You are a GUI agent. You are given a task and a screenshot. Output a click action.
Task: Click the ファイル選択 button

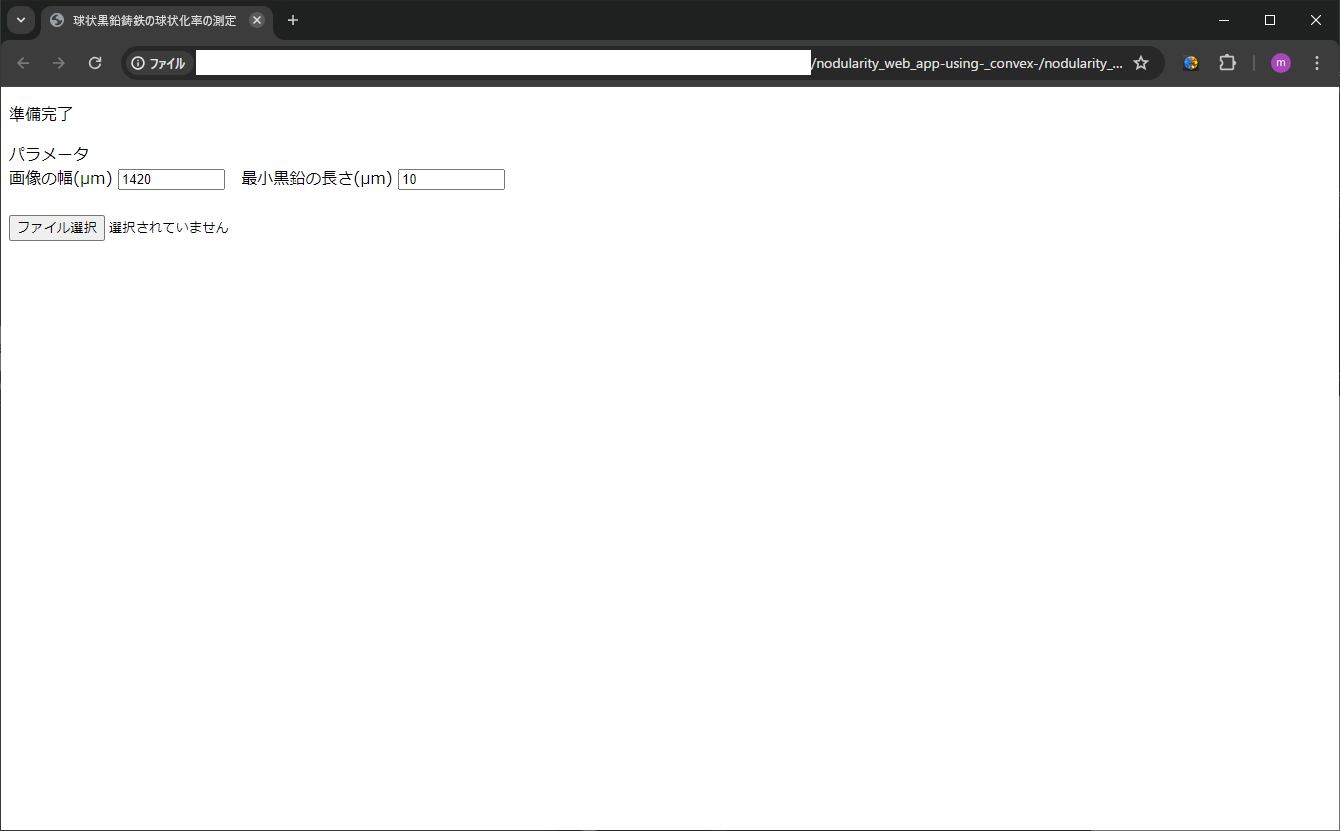(57, 228)
